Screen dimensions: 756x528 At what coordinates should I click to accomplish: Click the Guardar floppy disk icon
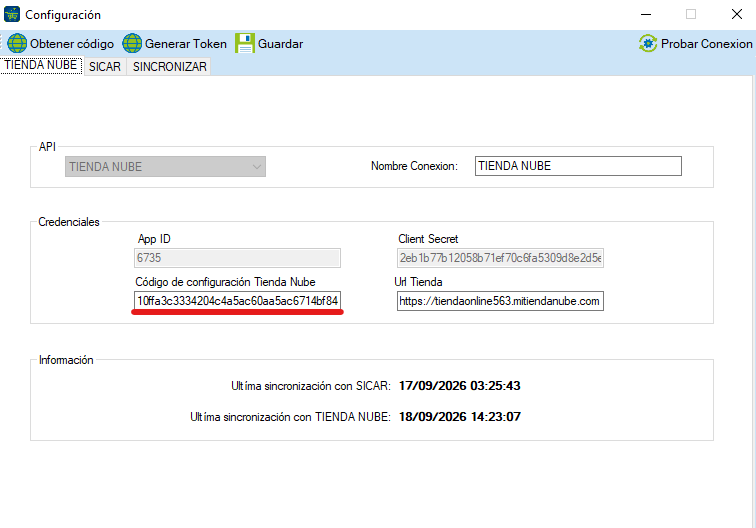tap(245, 43)
